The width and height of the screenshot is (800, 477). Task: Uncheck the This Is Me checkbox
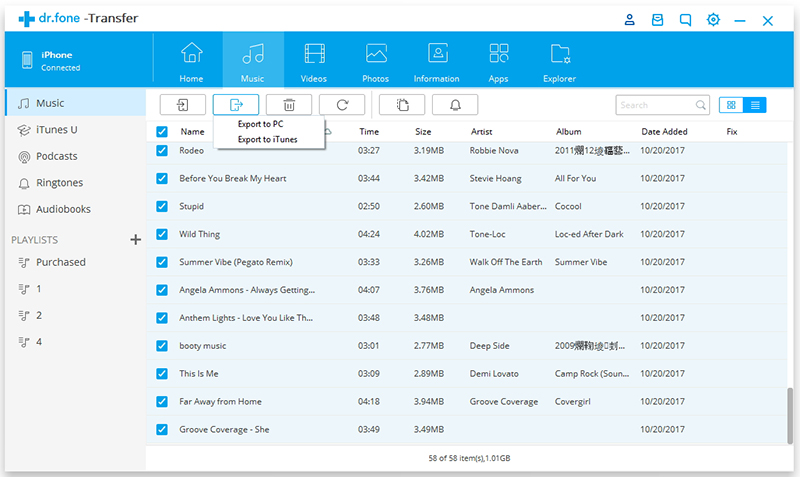(x=162, y=373)
